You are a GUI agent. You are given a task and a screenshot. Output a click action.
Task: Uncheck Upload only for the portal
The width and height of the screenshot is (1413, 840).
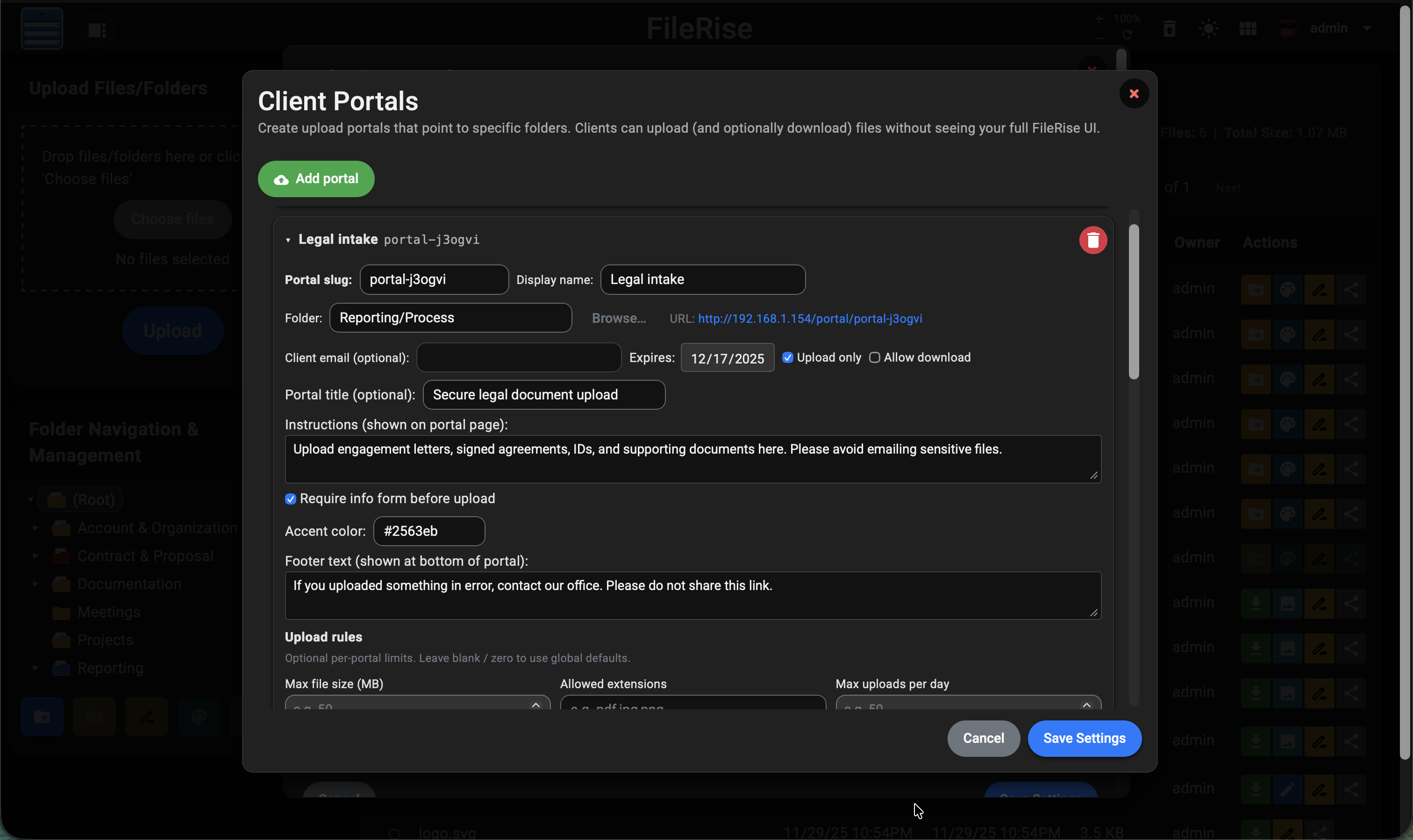click(788, 357)
